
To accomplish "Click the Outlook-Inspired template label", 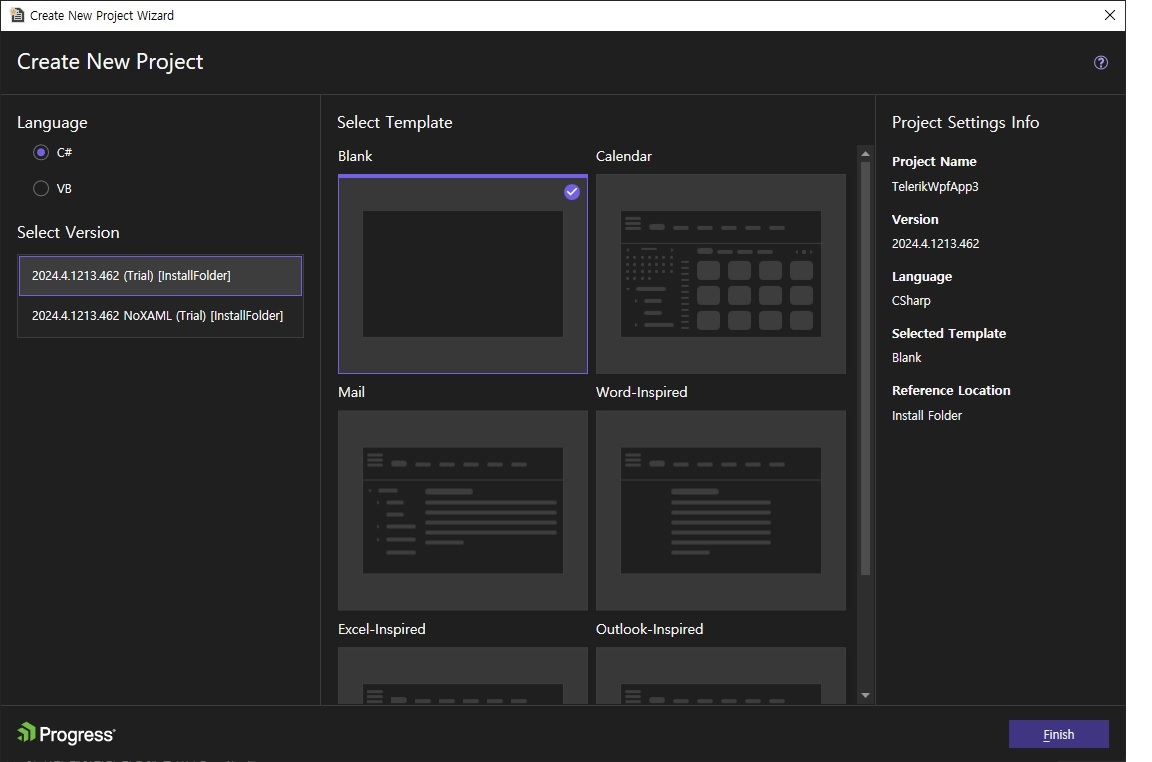I will [x=649, y=629].
